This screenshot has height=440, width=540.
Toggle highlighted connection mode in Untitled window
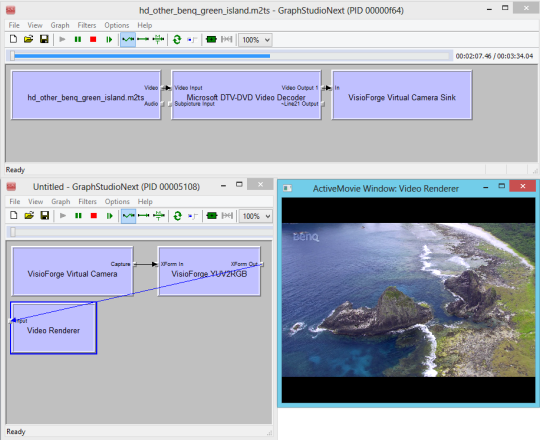[x=128, y=216]
